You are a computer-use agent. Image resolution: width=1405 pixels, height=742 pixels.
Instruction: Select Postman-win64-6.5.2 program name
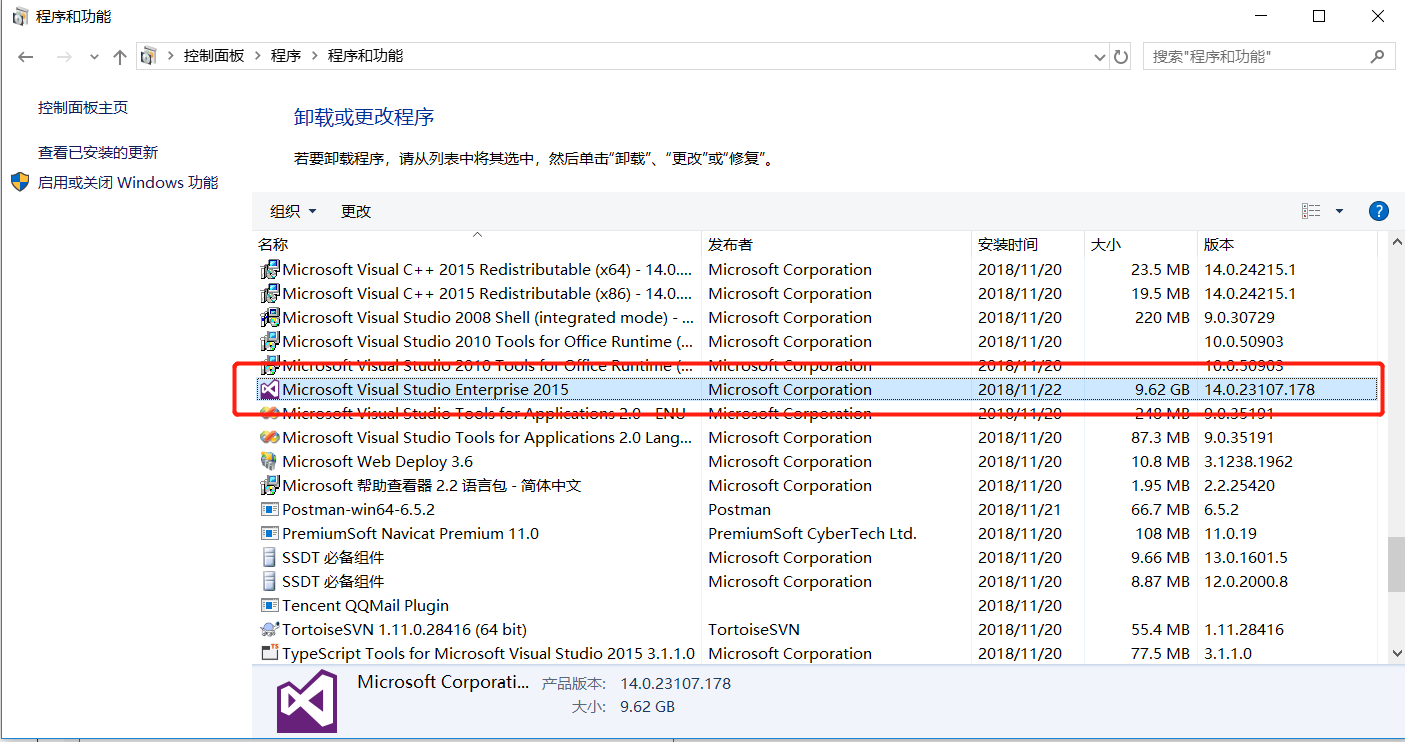pyautogui.click(x=358, y=509)
